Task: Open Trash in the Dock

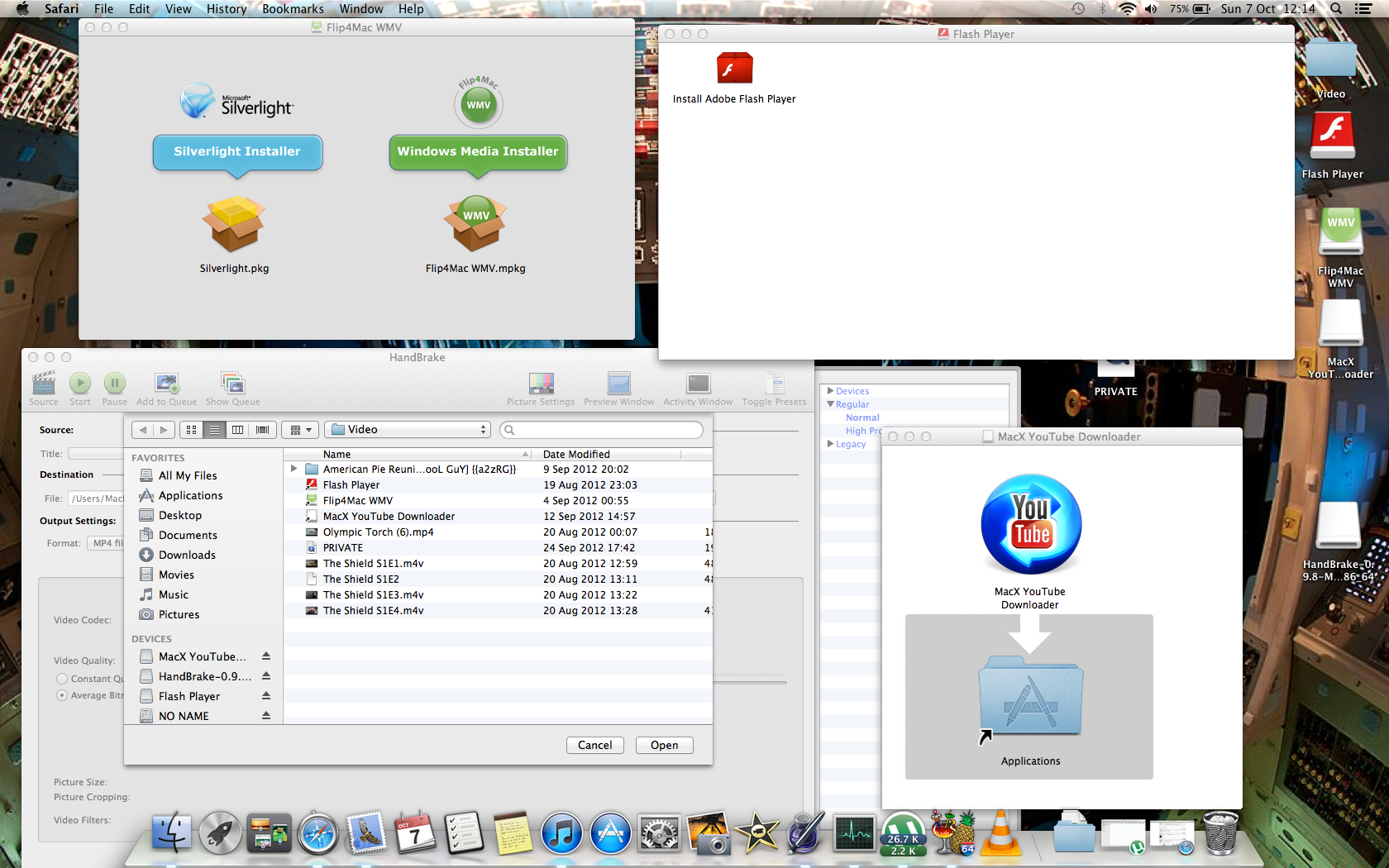Action: [1220, 832]
